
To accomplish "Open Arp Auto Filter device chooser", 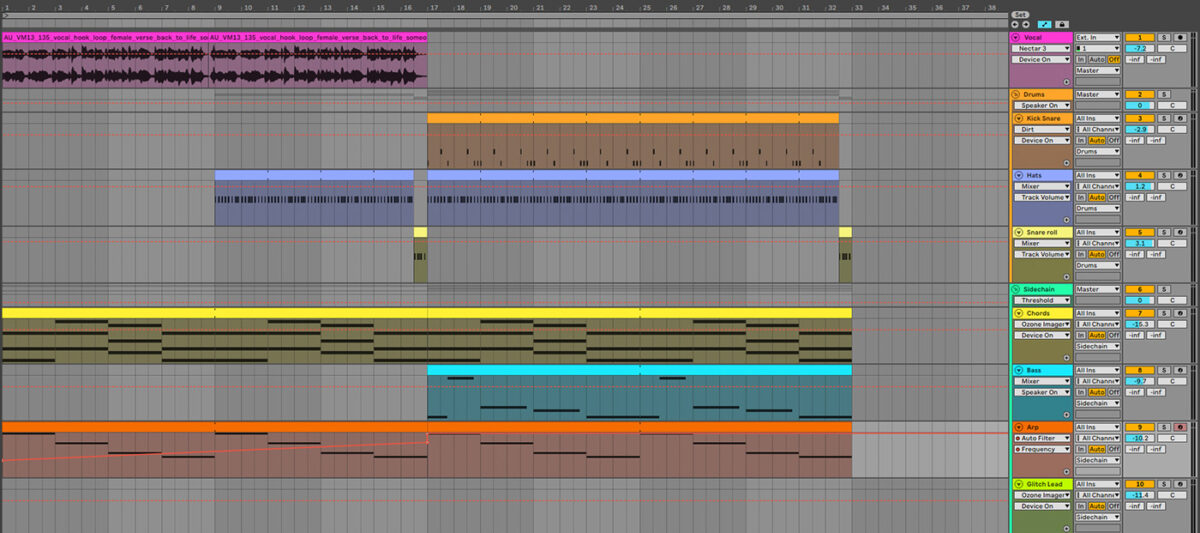I will (1044, 438).
